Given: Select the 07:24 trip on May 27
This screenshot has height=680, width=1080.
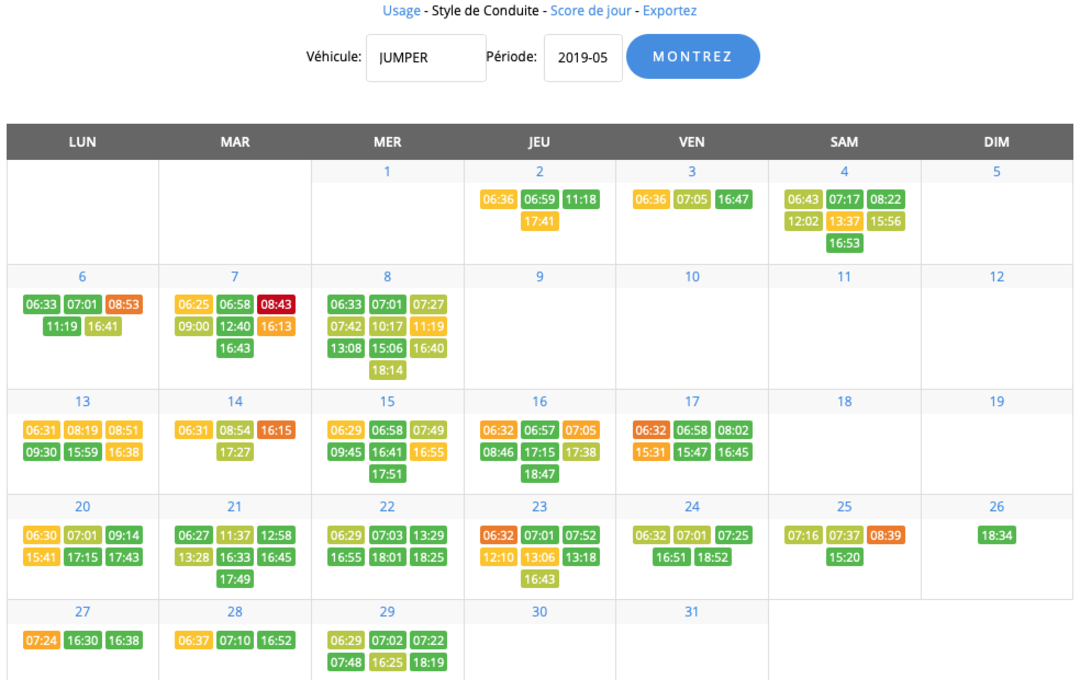Looking at the screenshot, I should coord(41,640).
